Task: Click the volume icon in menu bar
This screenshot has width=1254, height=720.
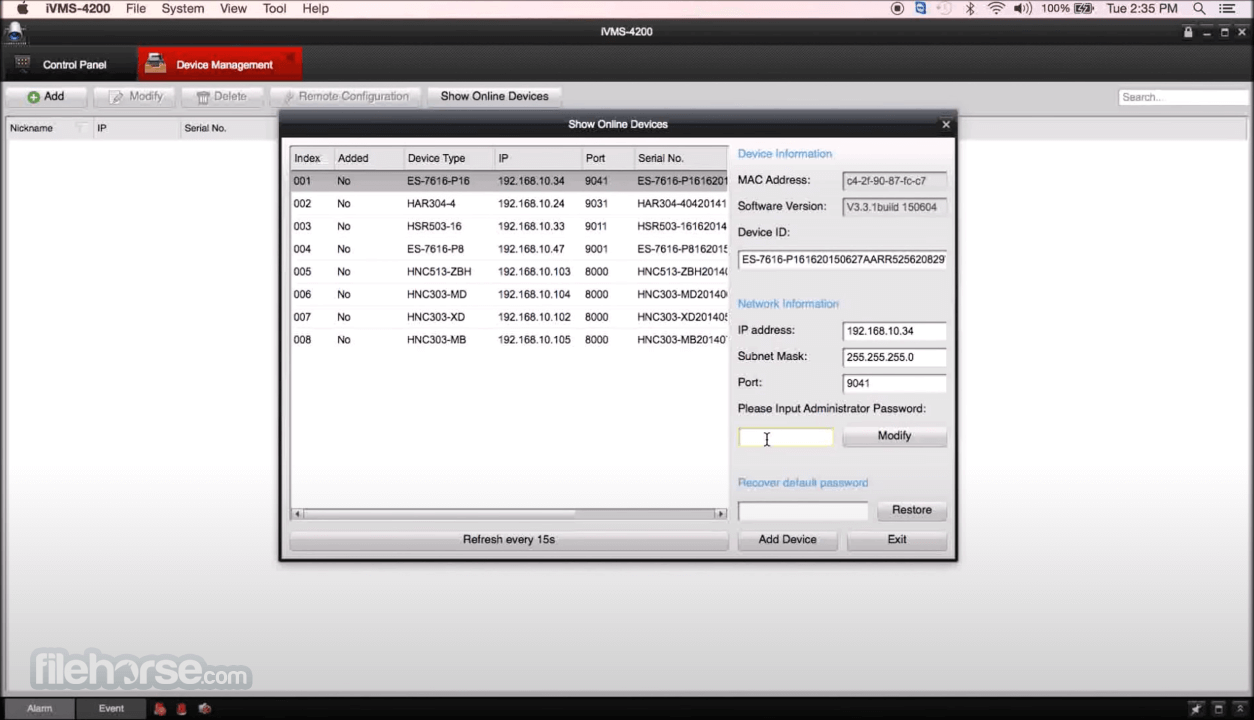Action: (1022, 8)
